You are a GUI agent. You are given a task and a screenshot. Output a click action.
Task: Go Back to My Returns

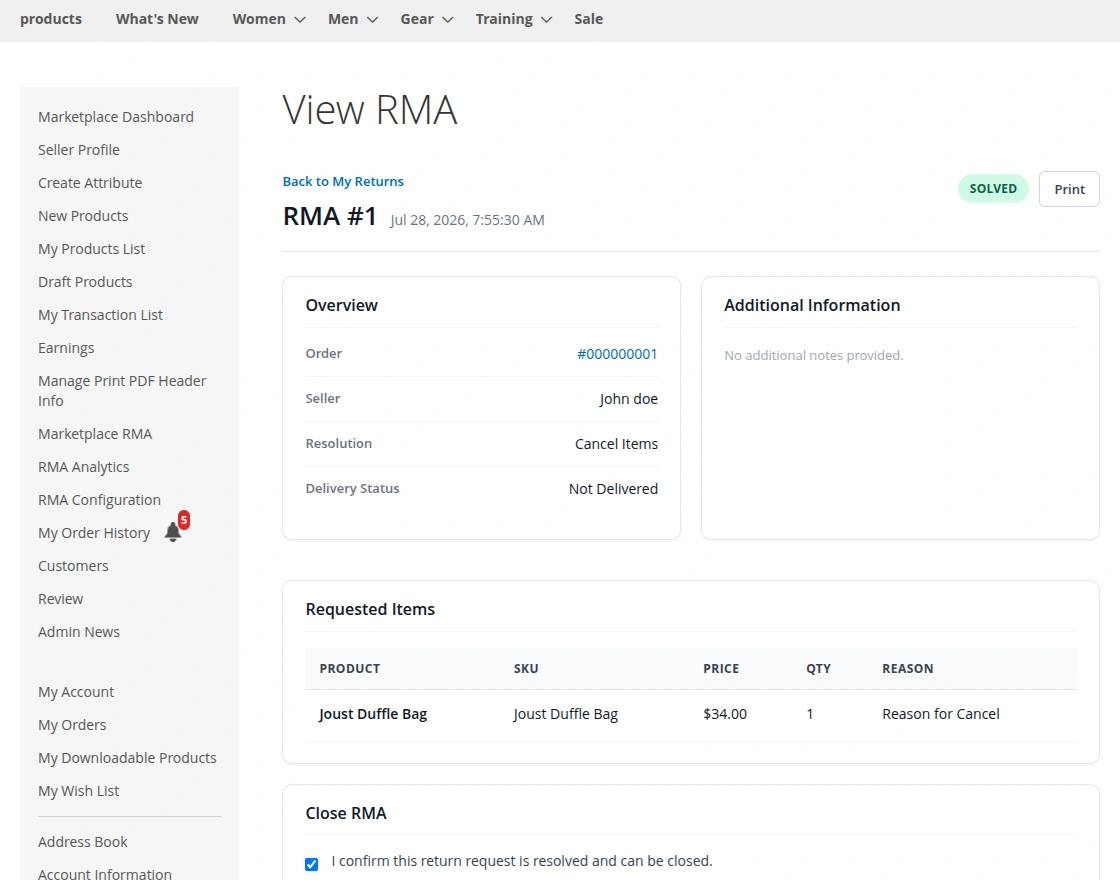click(x=343, y=181)
